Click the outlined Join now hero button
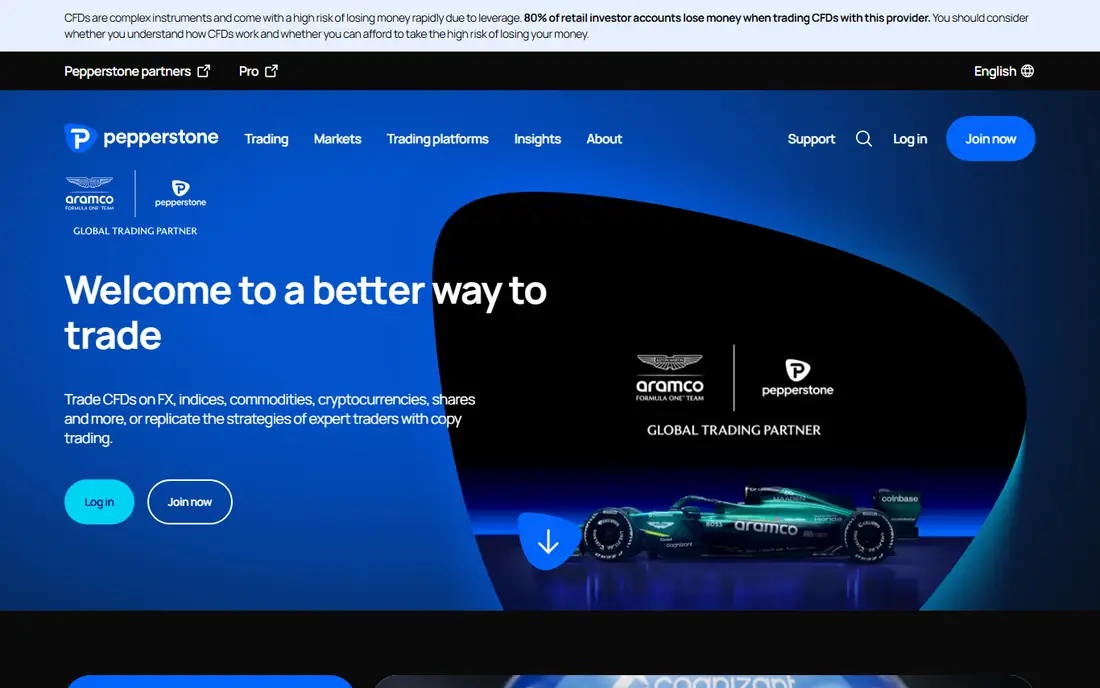The height and width of the screenshot is (688, 1100). (189, 502)
